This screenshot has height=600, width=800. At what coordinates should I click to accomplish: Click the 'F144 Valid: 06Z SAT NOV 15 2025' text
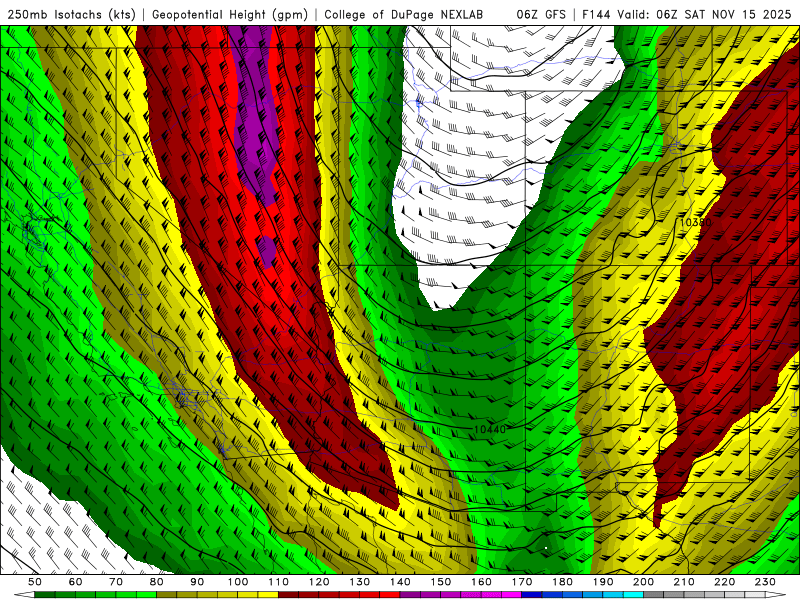click(x=686, y=14)
